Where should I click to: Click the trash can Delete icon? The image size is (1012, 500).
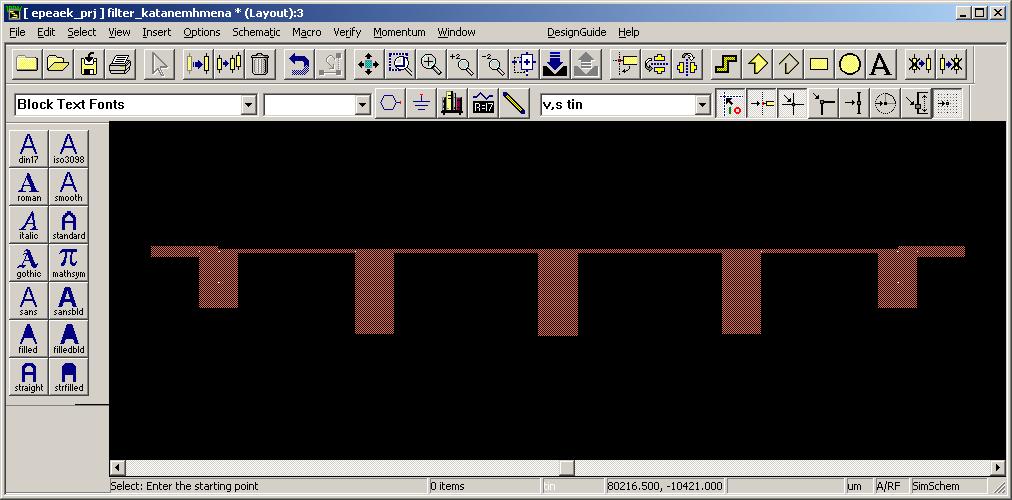[x=259, y=64]
